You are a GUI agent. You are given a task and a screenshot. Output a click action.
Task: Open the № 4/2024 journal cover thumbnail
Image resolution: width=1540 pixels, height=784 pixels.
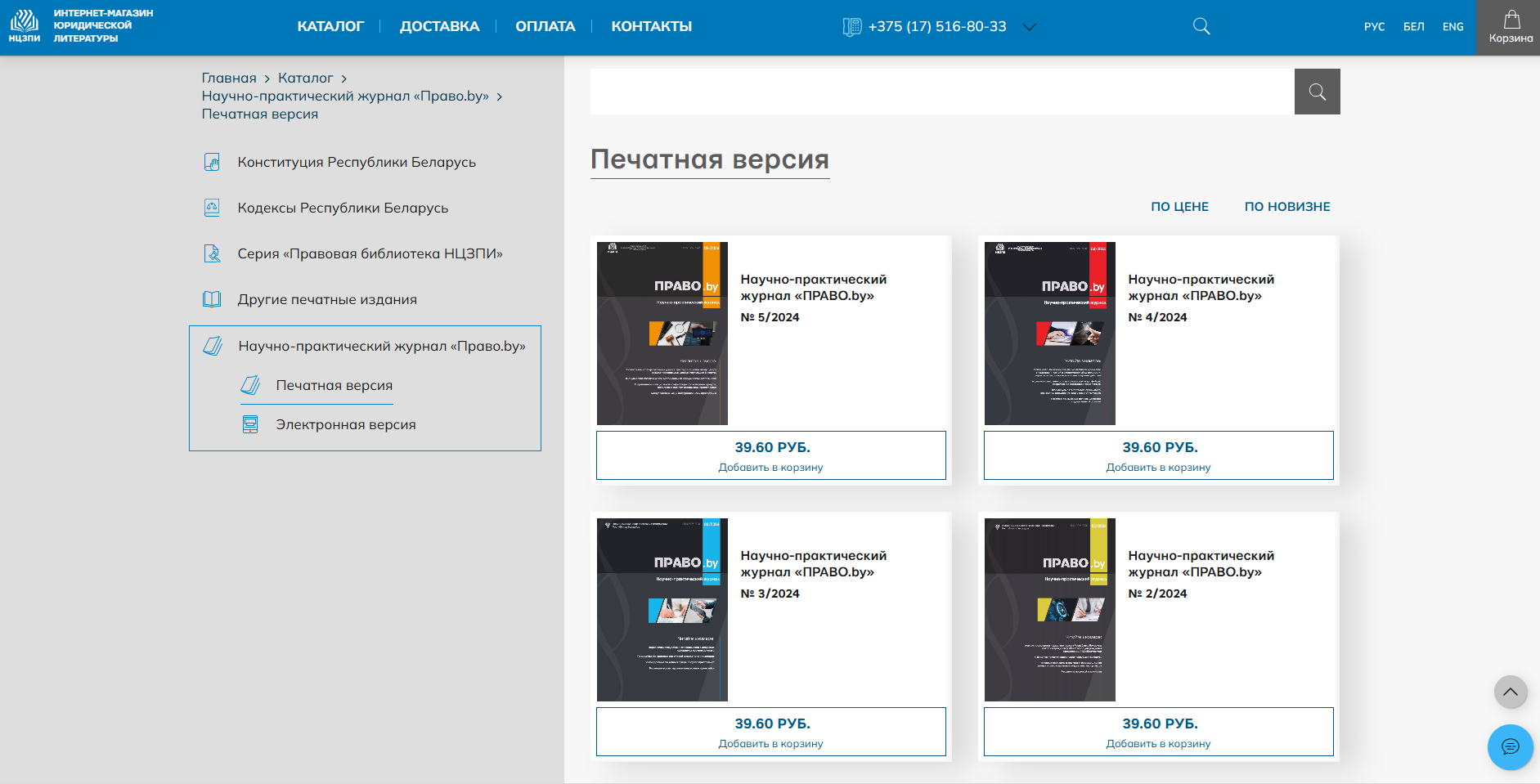[x=1049, y=334]
